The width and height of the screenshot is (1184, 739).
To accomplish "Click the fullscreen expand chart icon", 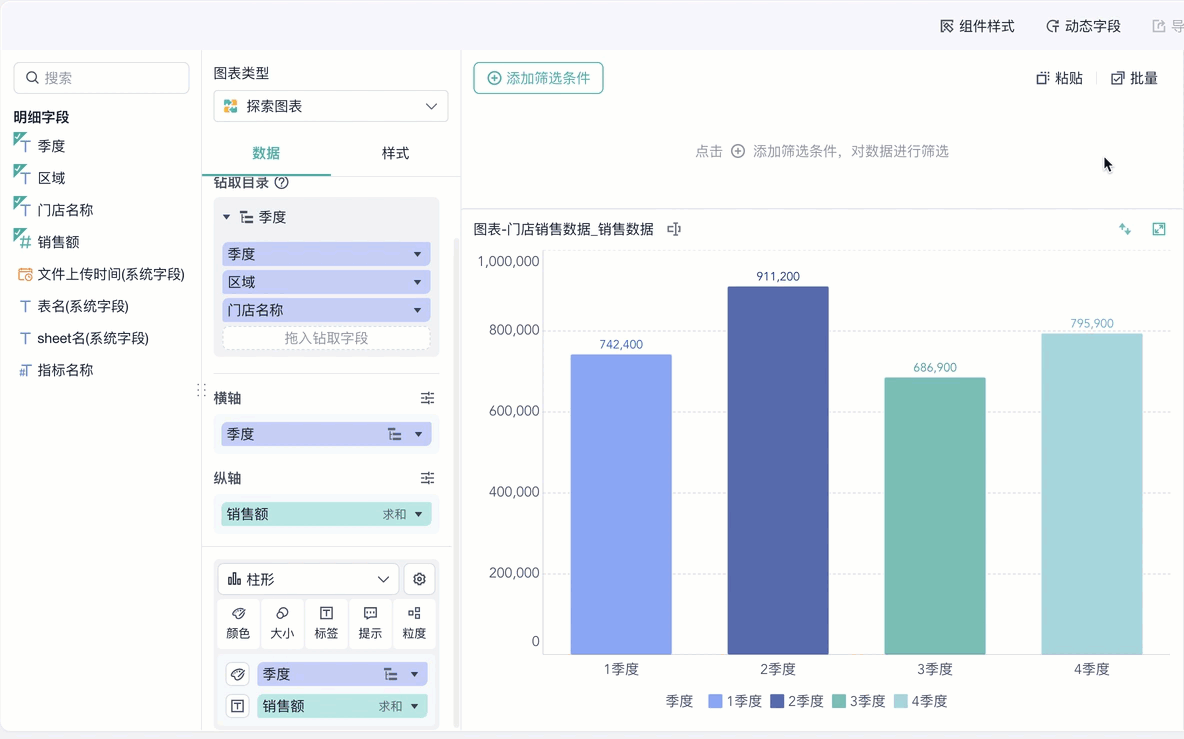I will point(1159,229).
